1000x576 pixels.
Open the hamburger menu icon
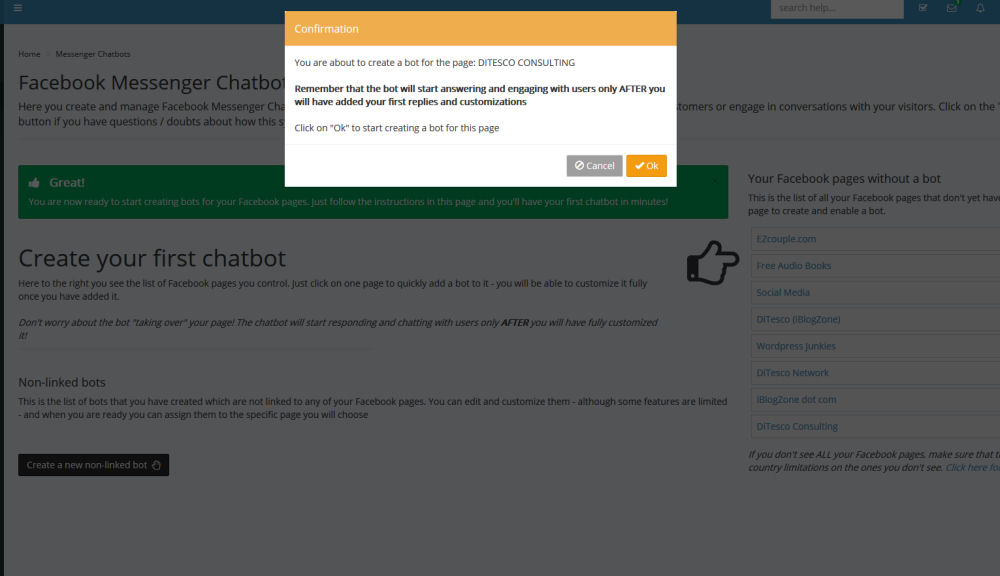(x=18, y=8)
